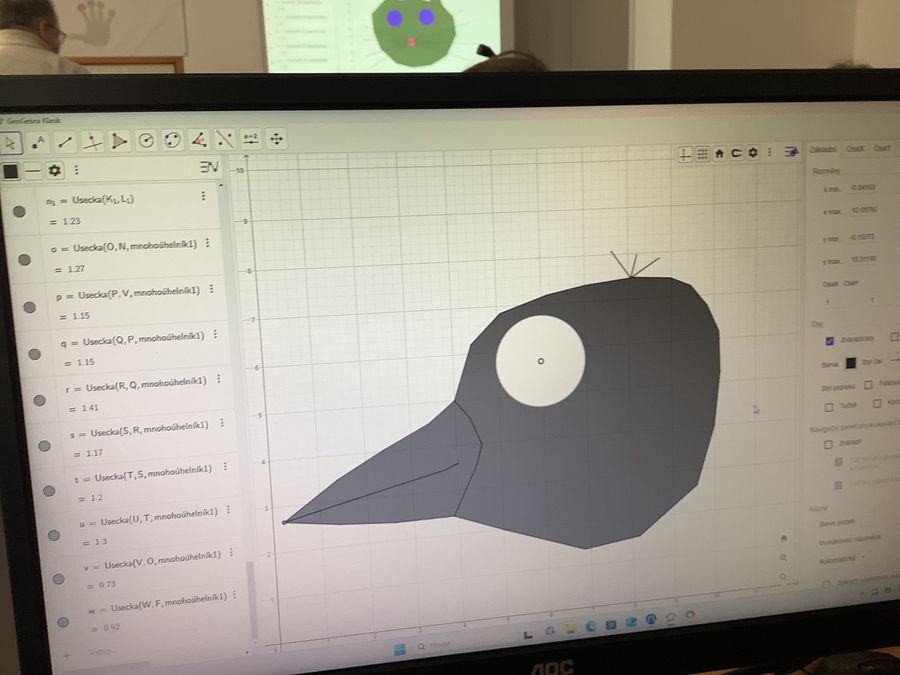Viewport: 900px width, 675px height.
Task: Select the Move Graphics View tool
Action: pos(277,138)
